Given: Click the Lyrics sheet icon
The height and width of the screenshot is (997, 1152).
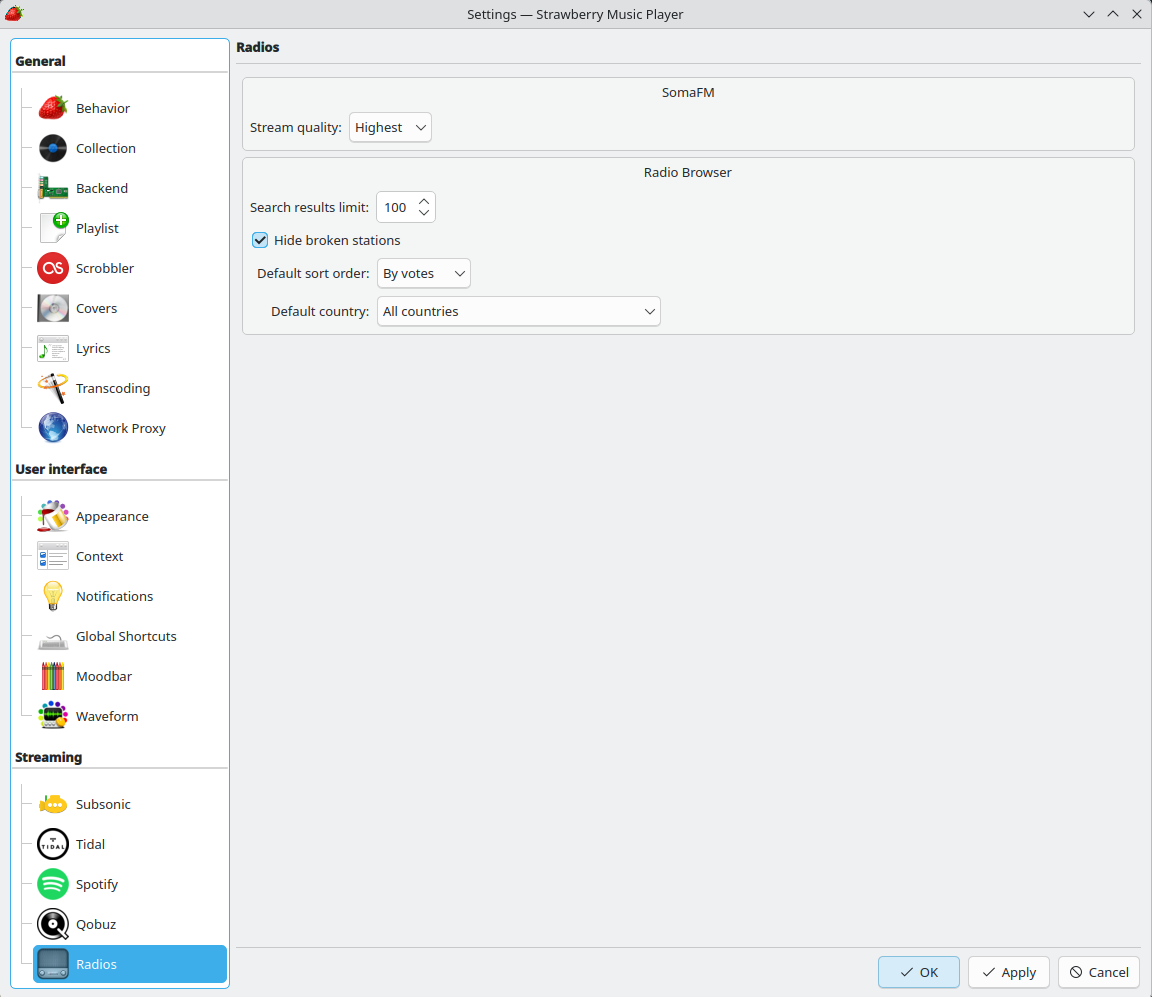Looking at the screenshot, I should tap(53, 348).
